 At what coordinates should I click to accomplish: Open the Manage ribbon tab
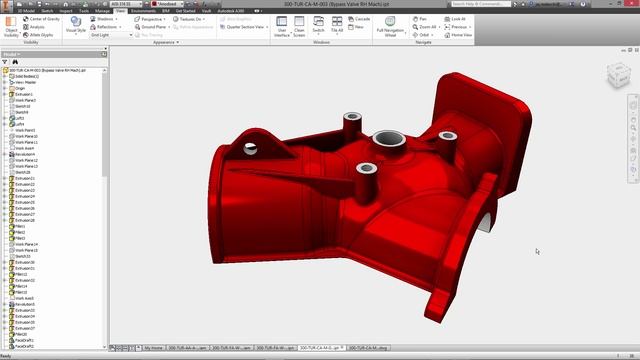102,11
